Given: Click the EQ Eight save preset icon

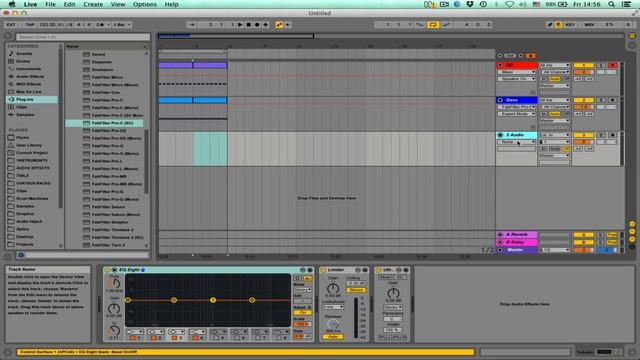Looking at the screenshot, I should click(x=310, y=270).
